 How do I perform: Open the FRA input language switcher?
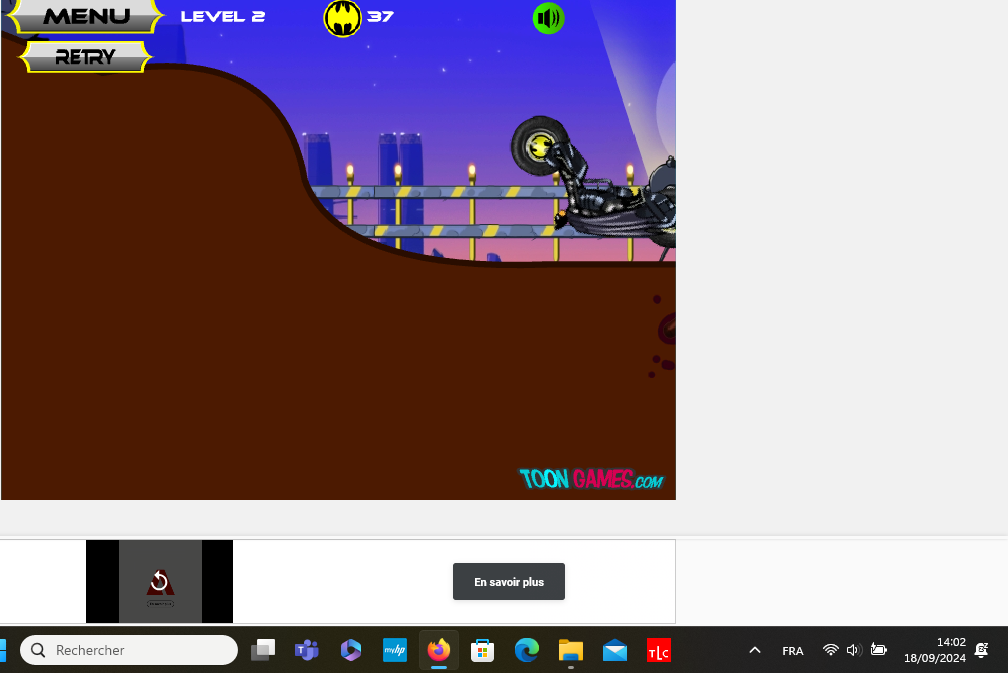point(793,650)
